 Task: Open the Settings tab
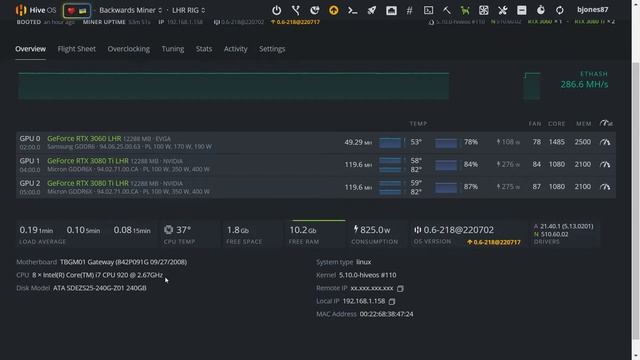coord(272,49)
